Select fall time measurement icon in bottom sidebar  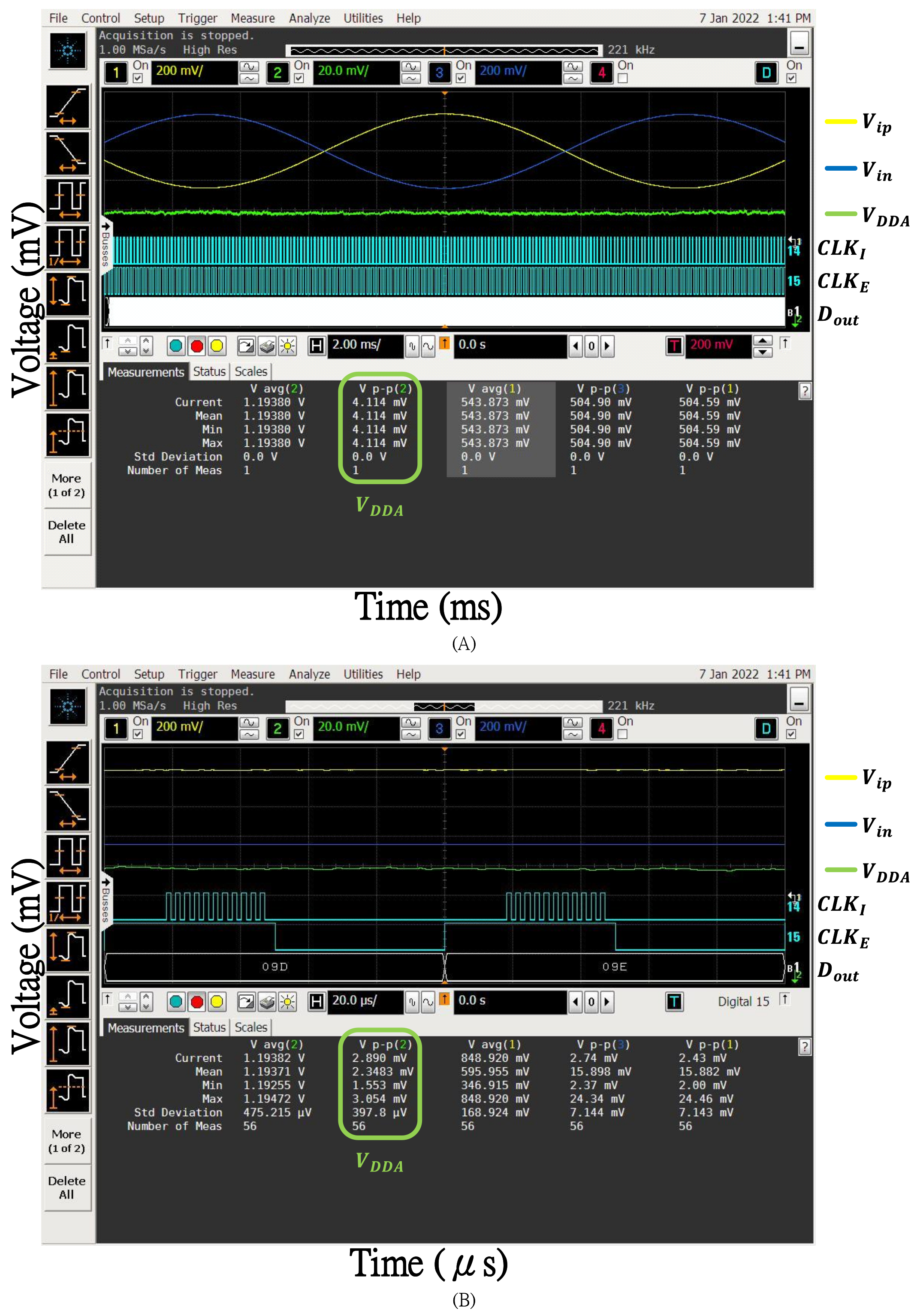click(68, 809)
